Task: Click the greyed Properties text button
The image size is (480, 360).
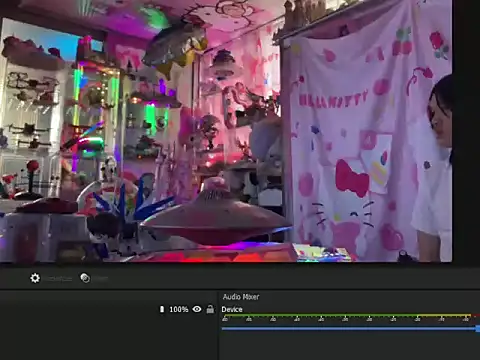Action: coord(59,278)
